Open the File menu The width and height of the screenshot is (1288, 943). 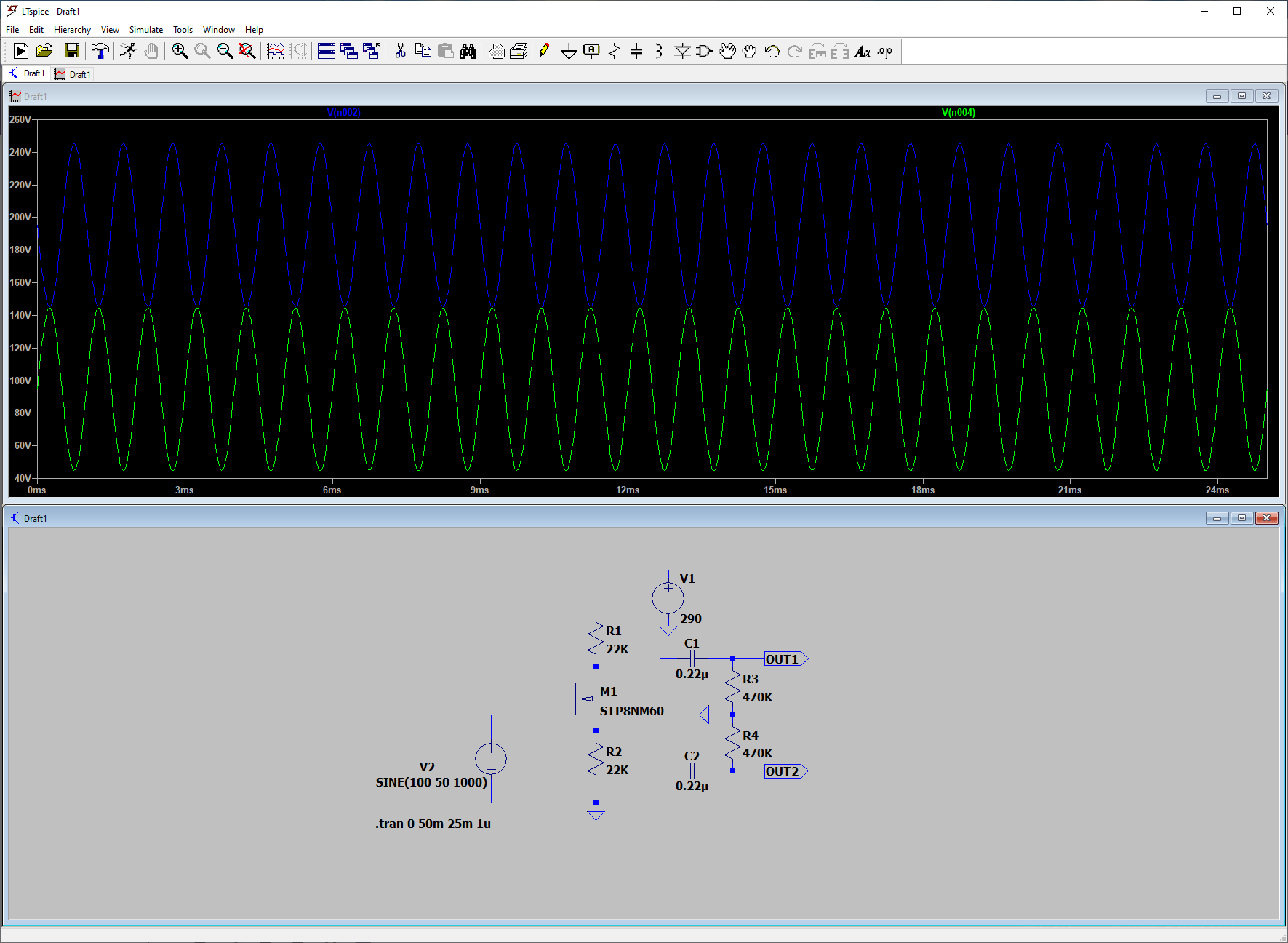[12, 30]
